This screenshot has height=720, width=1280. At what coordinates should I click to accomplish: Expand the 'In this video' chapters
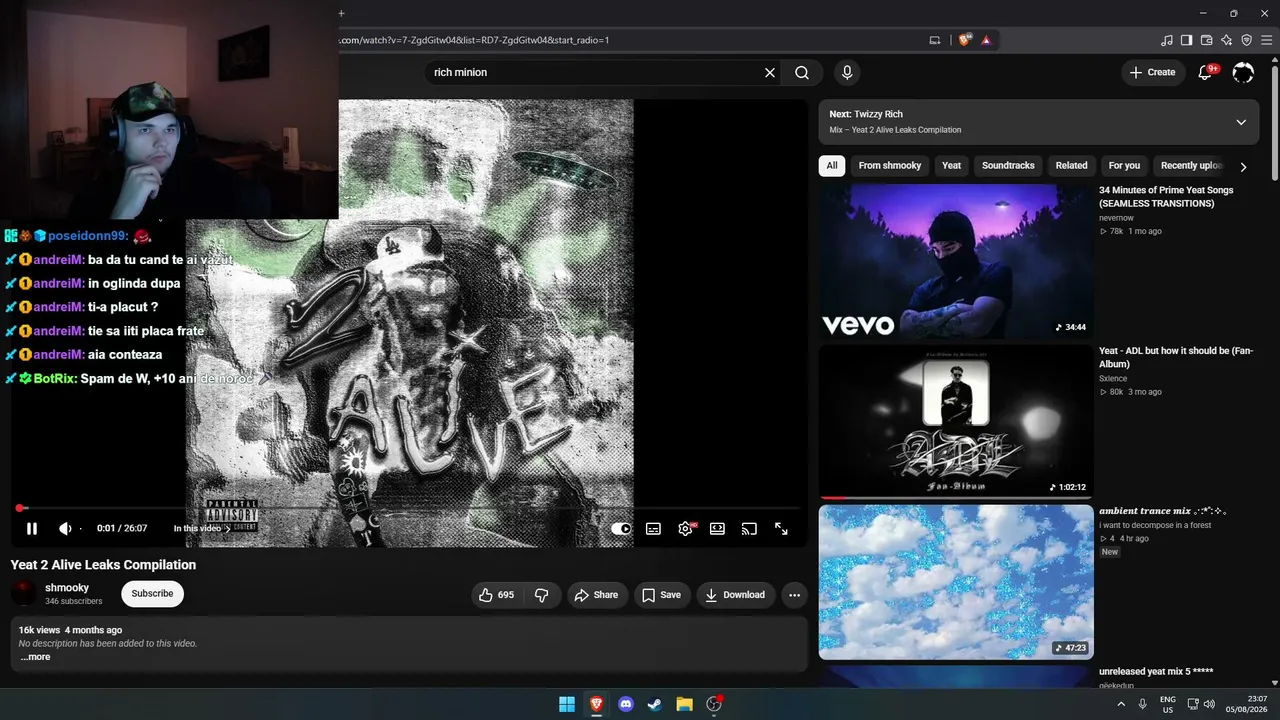[202, 529]
